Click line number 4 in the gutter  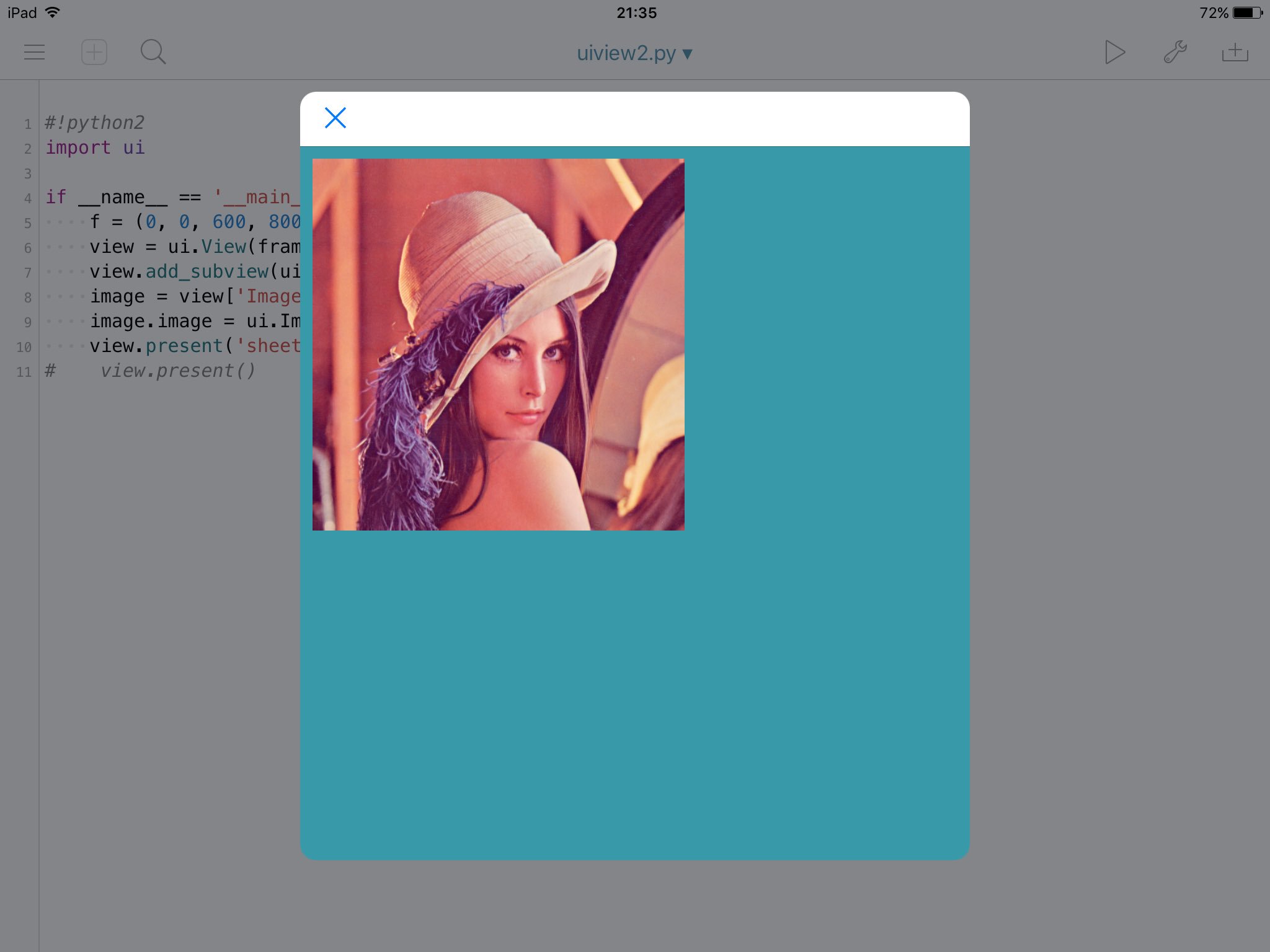point(27,198)
